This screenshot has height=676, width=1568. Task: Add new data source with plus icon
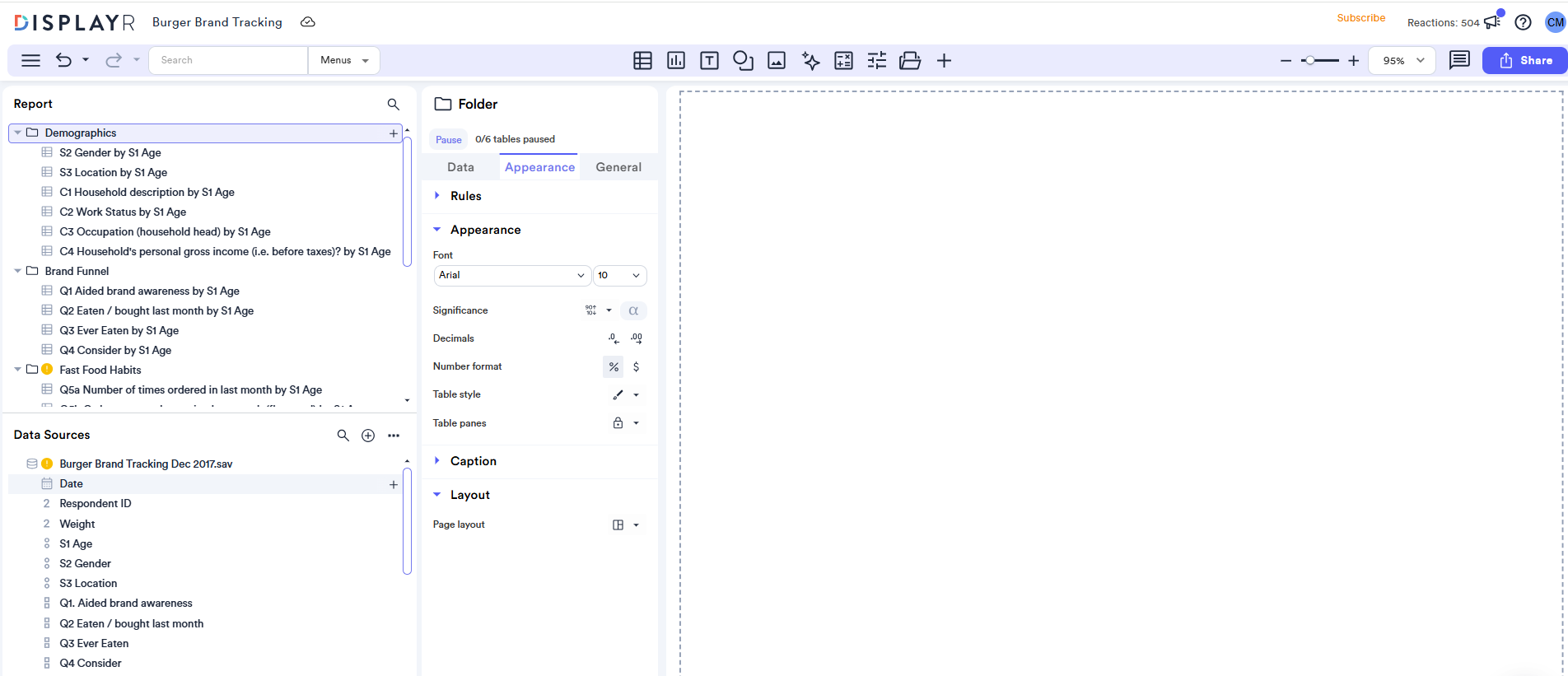click(x=368, y=436)
